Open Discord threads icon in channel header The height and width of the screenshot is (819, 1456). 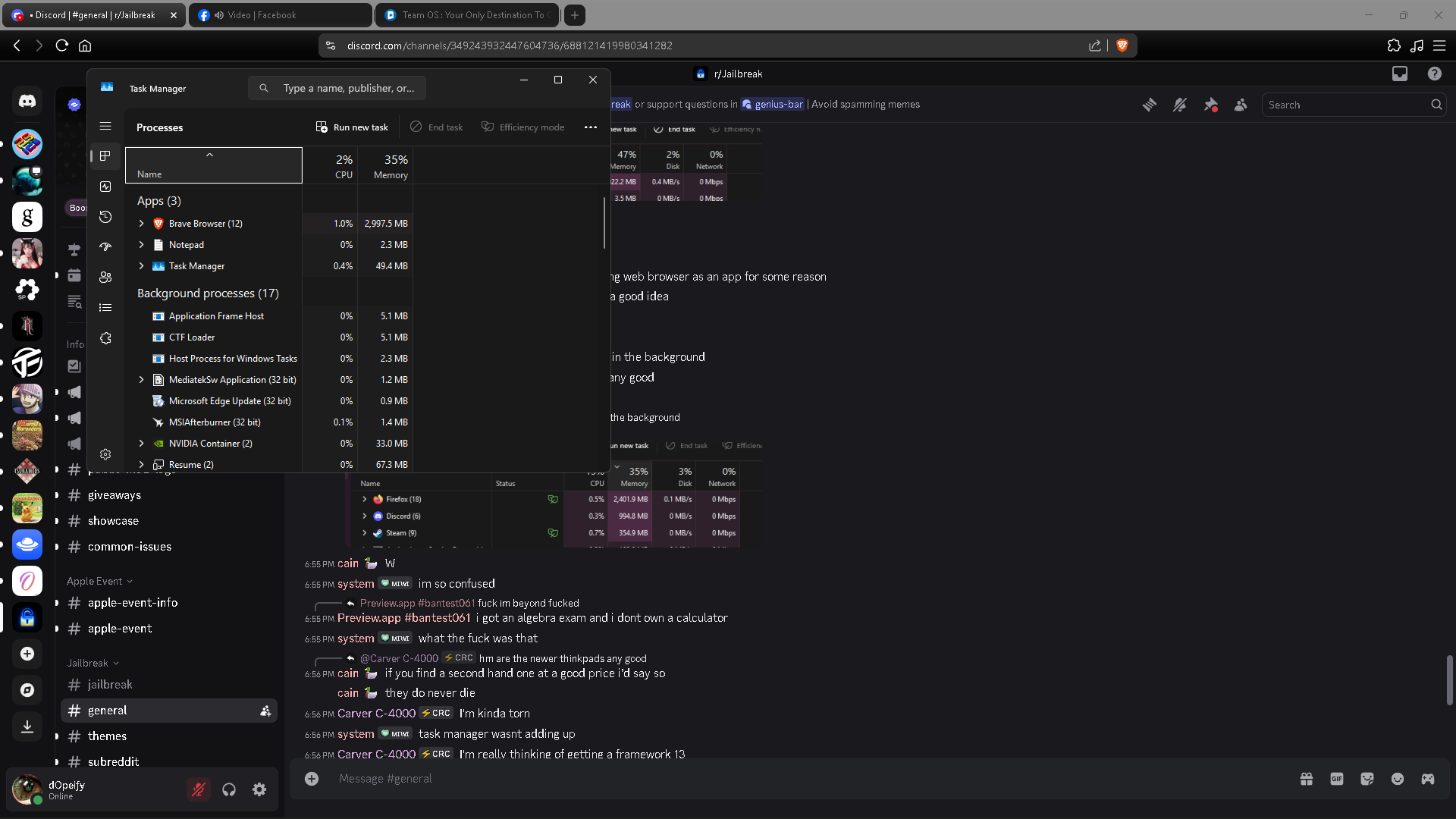pyautogui.click(x=1150, y=105)
